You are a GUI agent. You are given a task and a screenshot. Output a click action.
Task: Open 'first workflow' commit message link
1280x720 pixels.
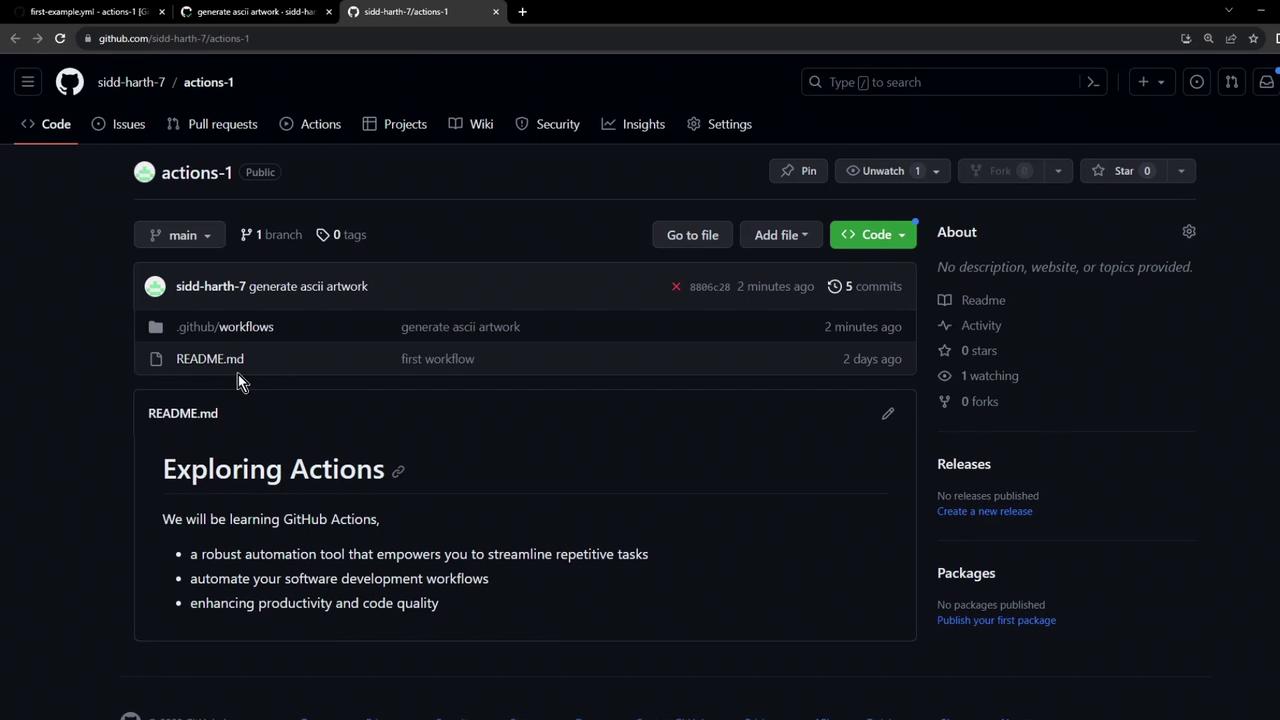(x=438, y=359)
